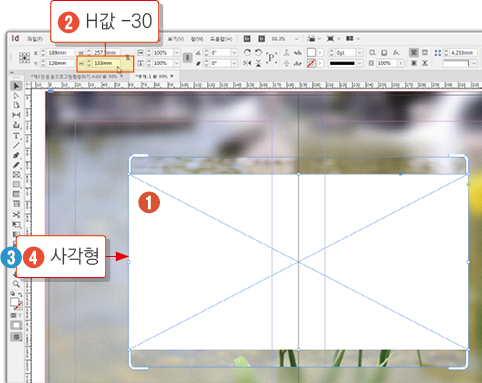Viewport: 482px width, 383px height.
Task: Open the scale X percentage 100% dropdown
Action: click(177, 53)
